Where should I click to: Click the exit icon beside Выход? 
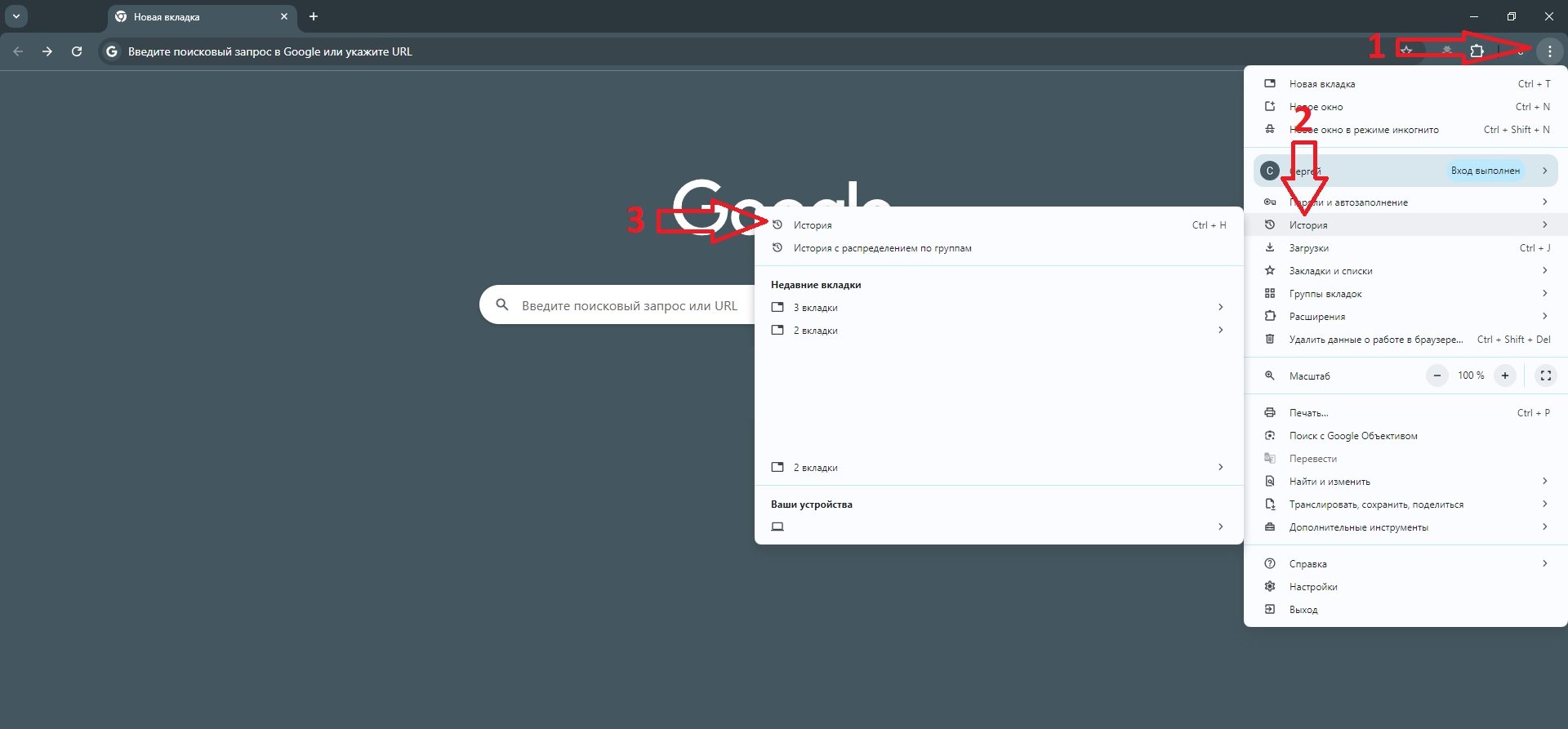coord(1269,609)
